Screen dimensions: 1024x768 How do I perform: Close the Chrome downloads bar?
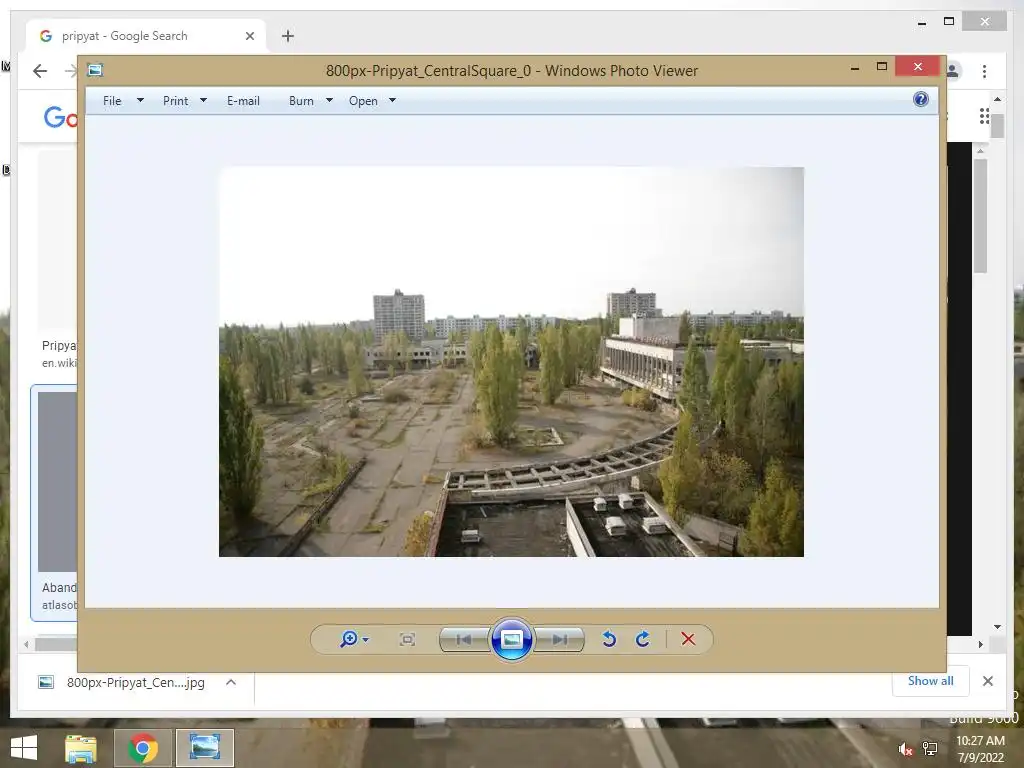(x=987, y=681)
